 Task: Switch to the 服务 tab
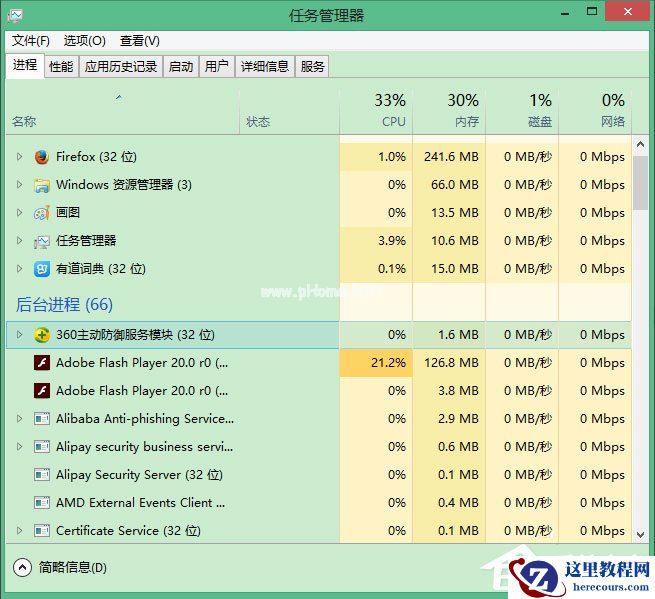312,66
